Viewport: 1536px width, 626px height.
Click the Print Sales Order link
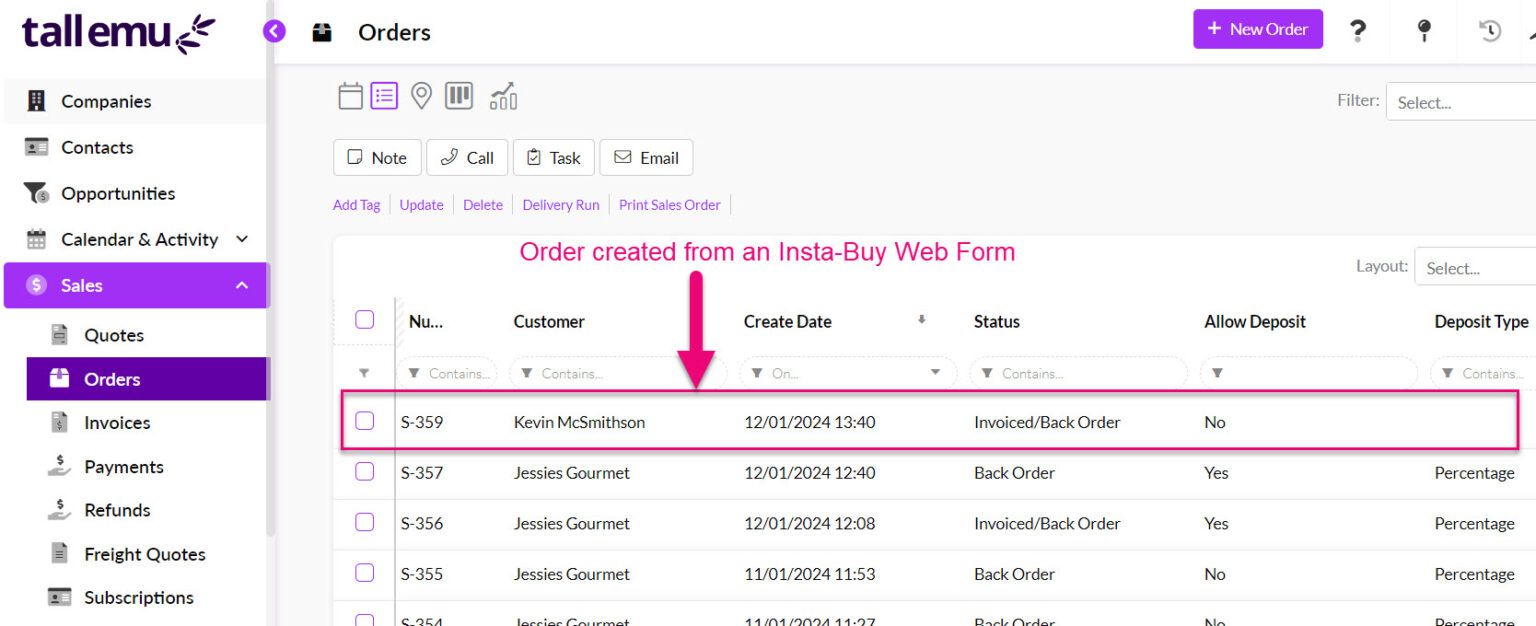tap(669, 204)
